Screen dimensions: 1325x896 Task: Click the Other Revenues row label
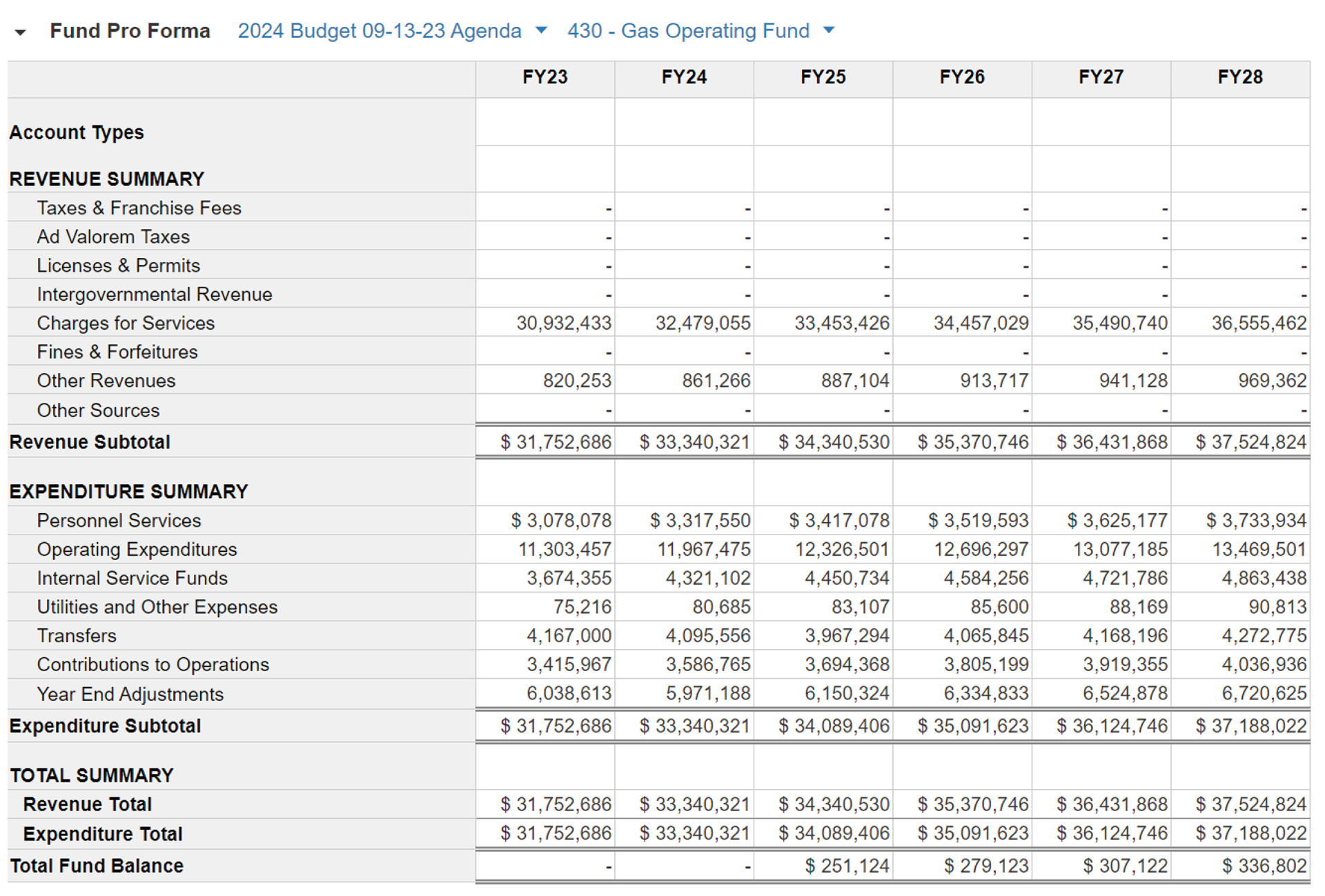click(106, 381)
